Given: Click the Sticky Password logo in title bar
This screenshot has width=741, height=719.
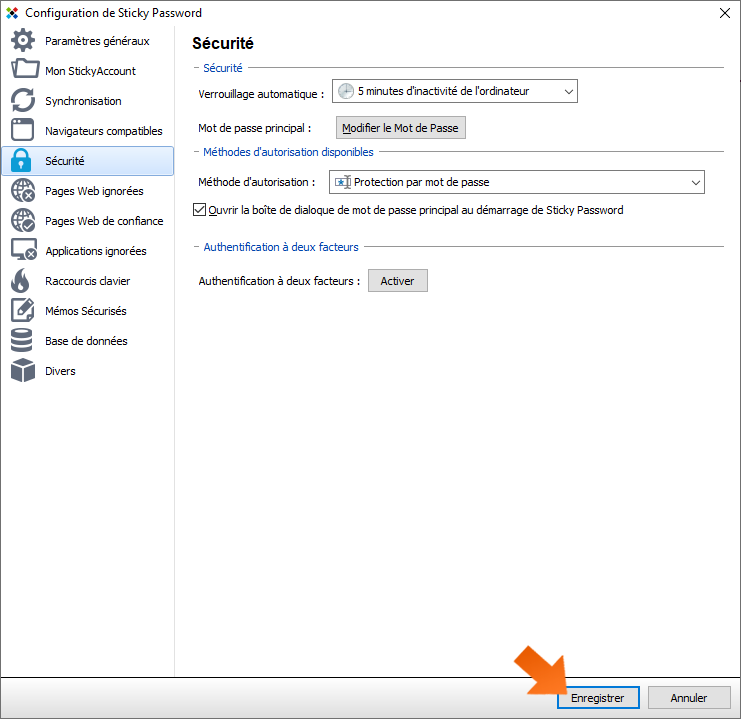Looking at the screenshot, I should coord(12,13).
